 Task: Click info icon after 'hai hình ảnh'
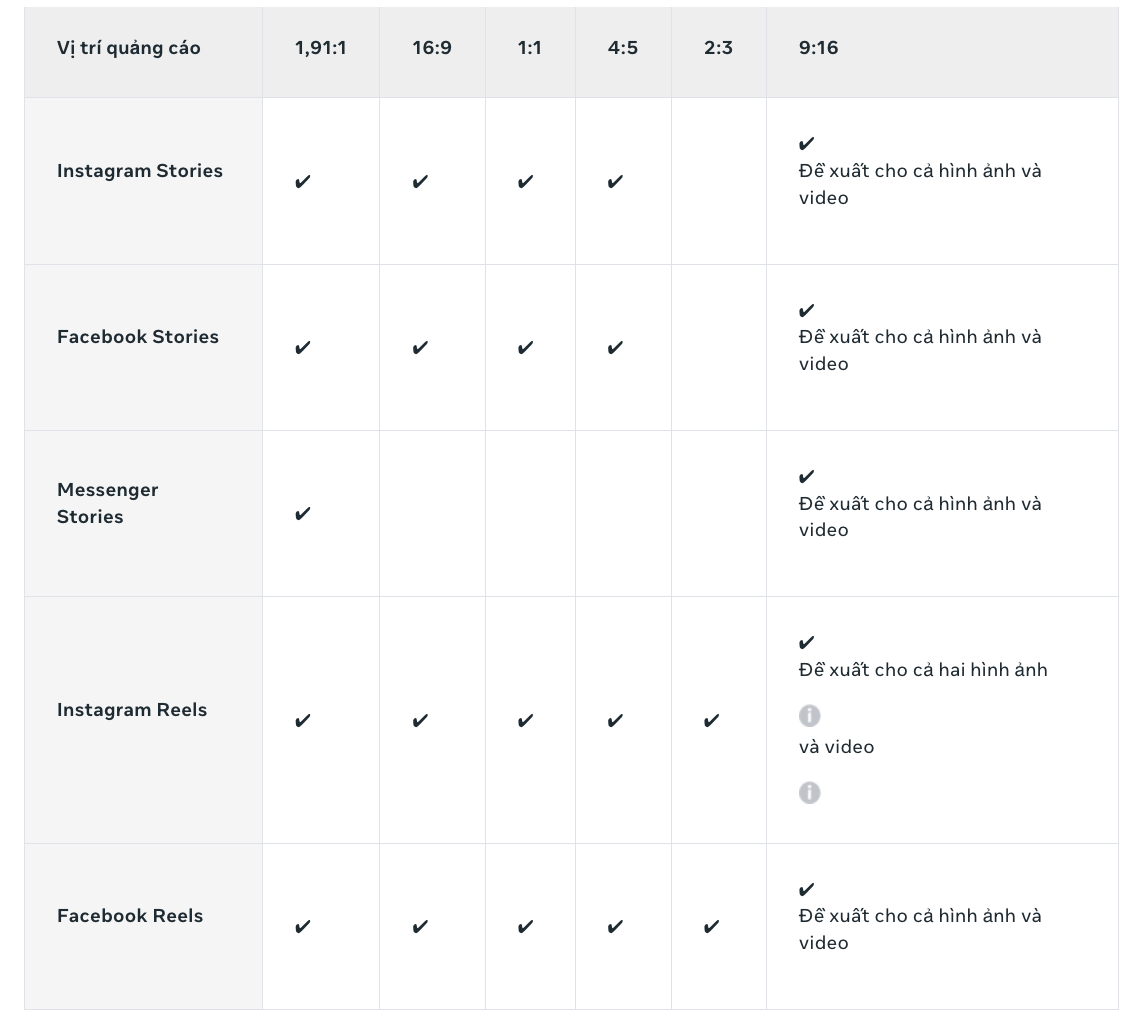point(809,716)
